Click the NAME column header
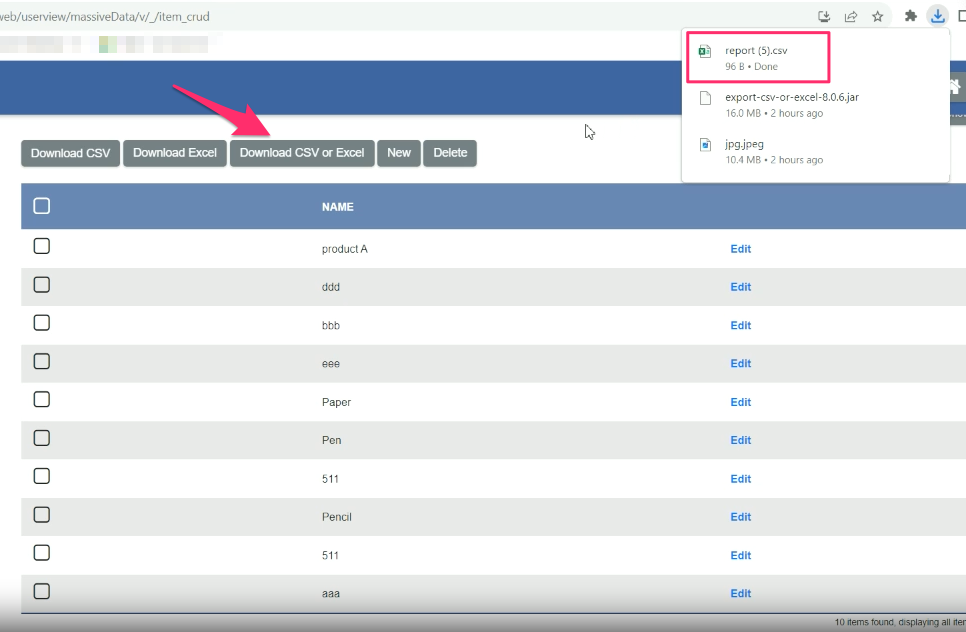 (x=338, y=207)
